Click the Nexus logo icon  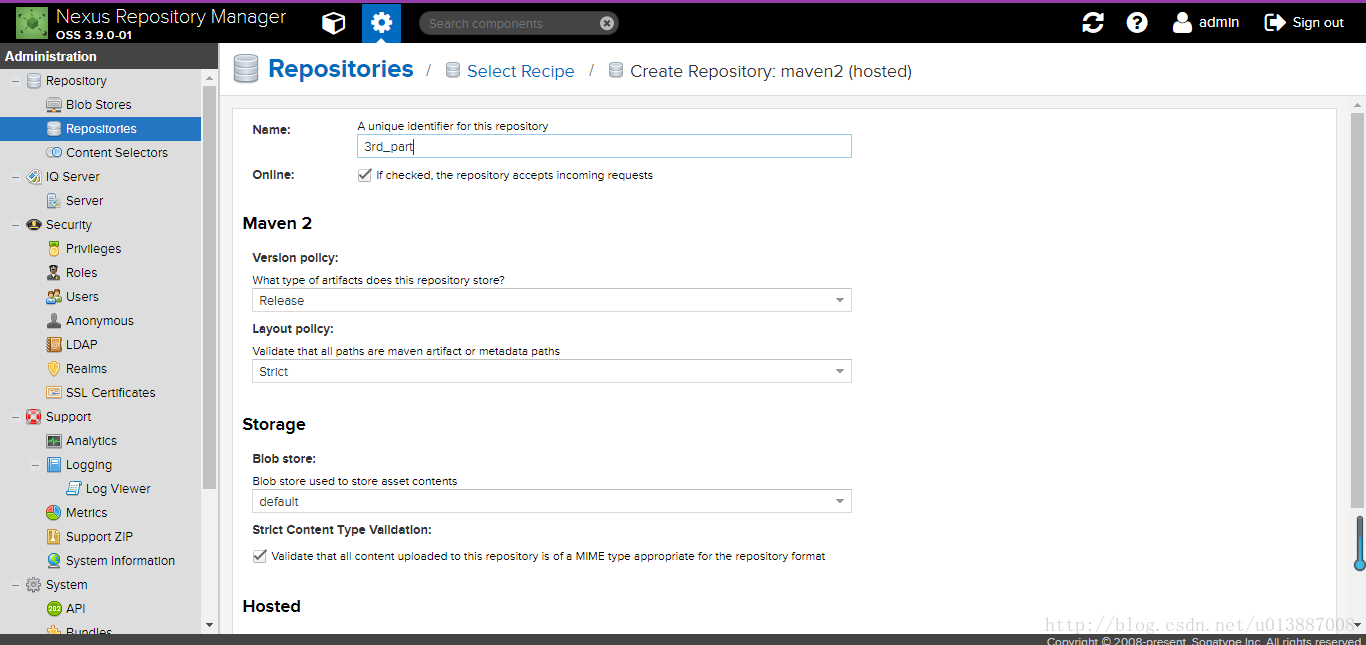pyautogui.click(x=31, y=22)
